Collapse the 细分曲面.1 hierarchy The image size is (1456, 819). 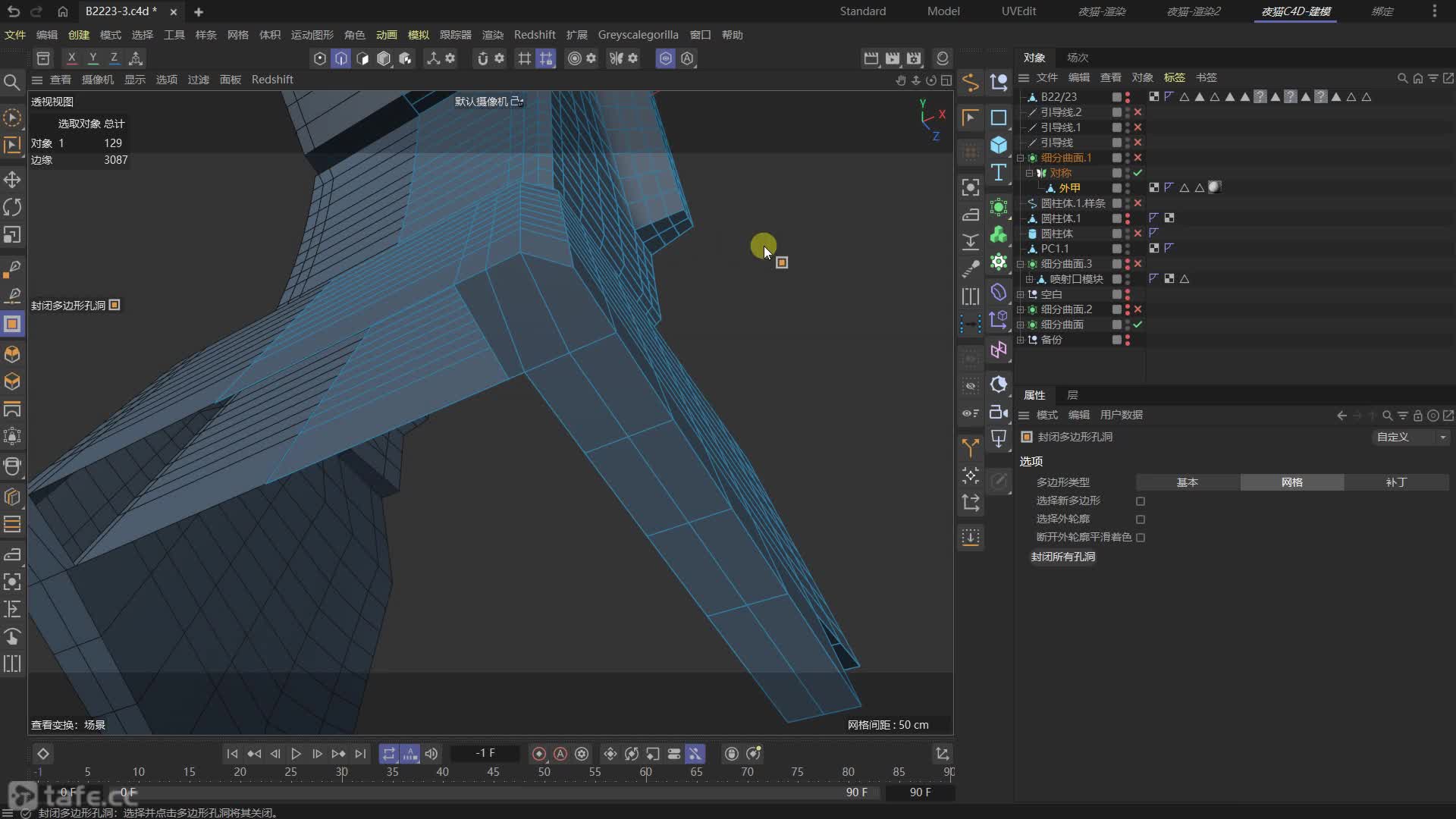[1021, 158]
